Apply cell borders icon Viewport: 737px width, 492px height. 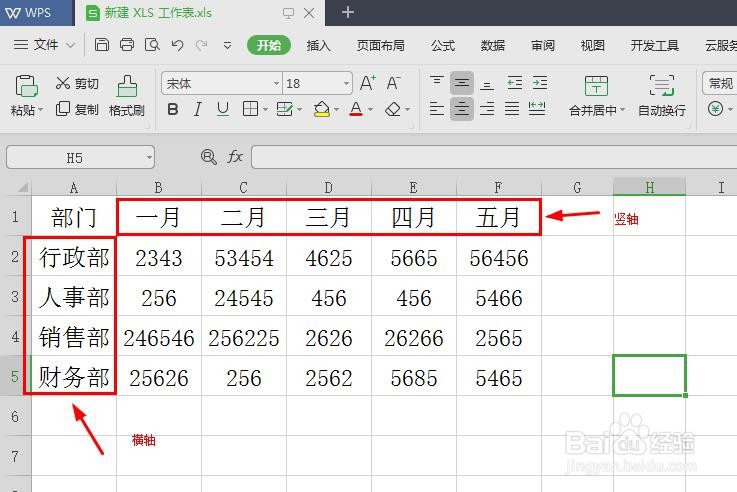click(x=250, y=109)
